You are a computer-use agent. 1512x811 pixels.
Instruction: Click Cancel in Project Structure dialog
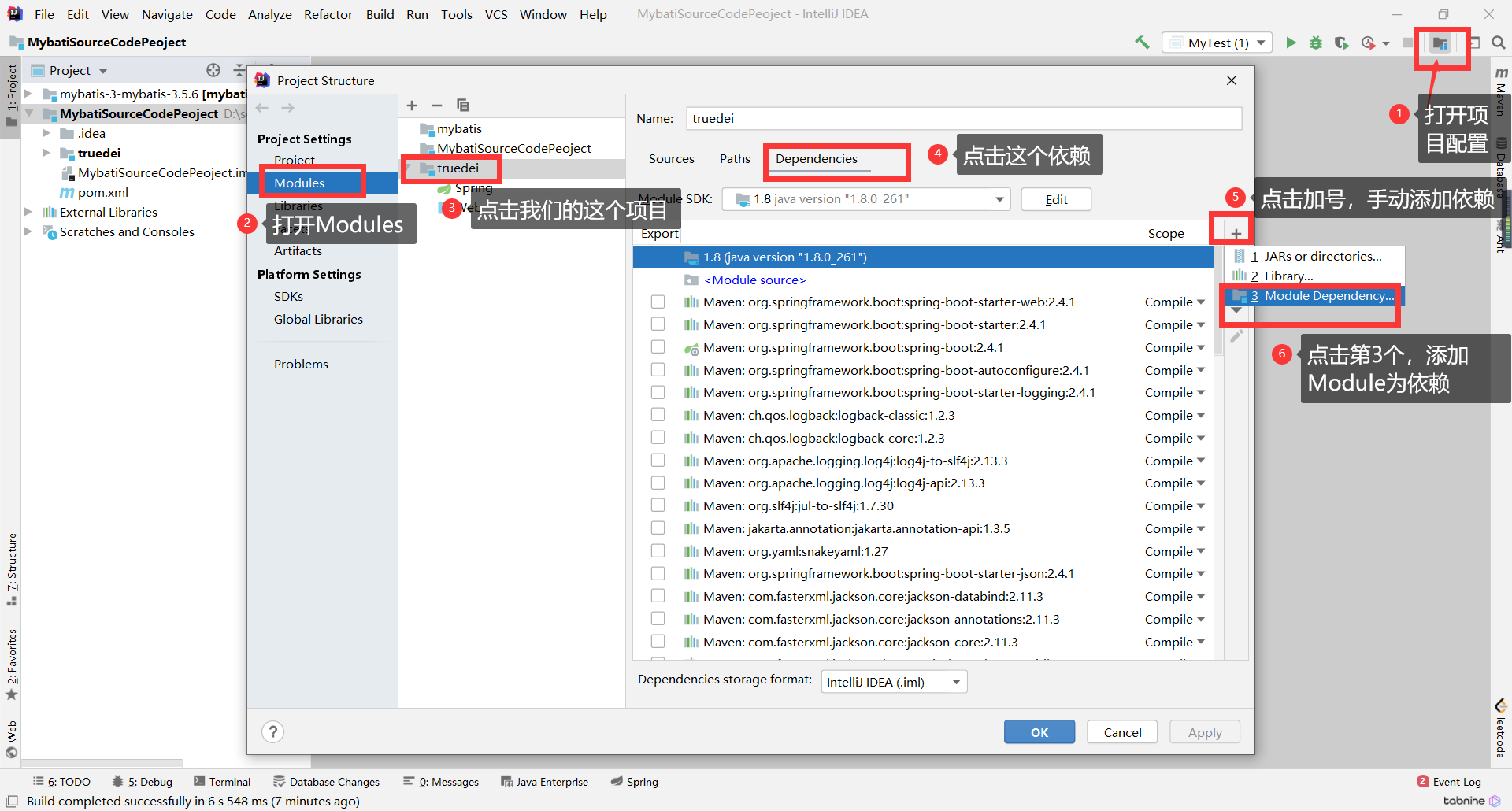coord(1122,732)
